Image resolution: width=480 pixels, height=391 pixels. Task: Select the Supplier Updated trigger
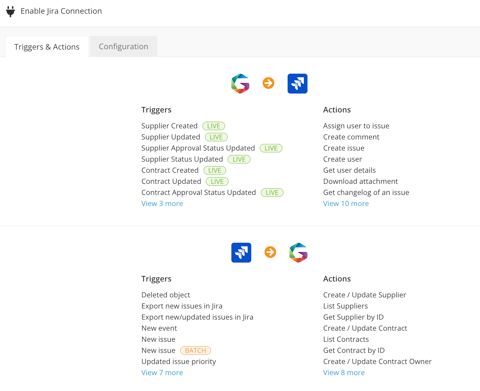[171, 137]
